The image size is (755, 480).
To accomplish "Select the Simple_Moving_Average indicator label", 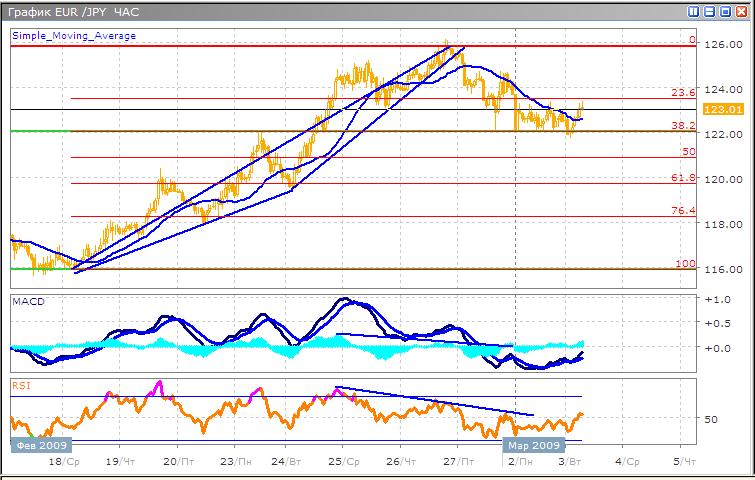I will tap(74, 36).
